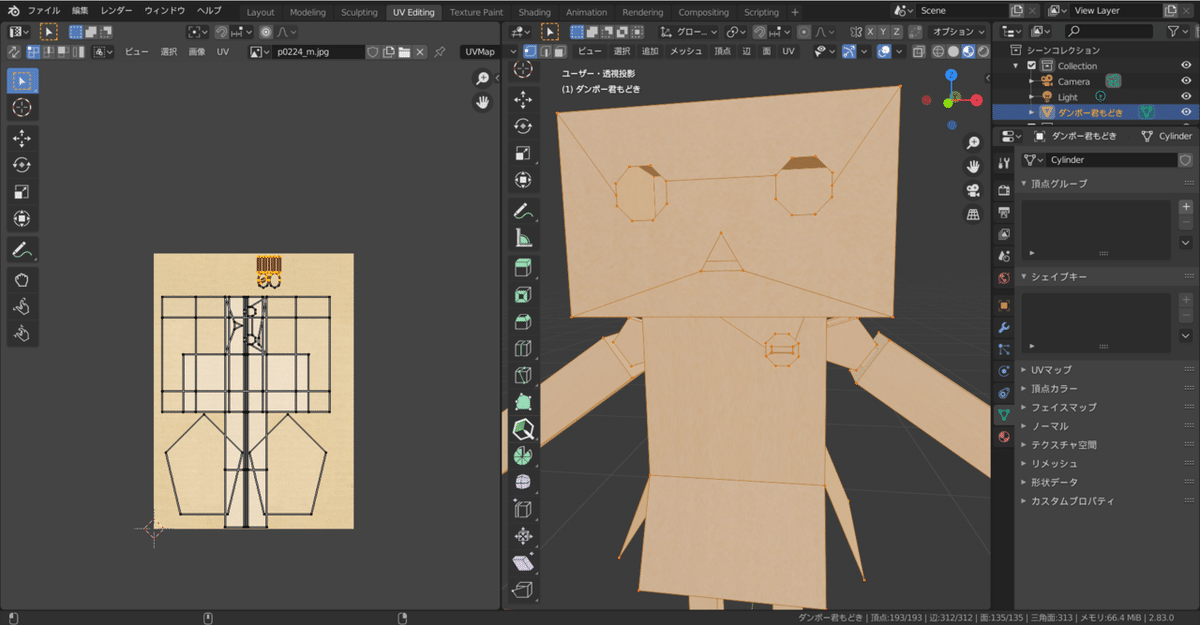Open the オプション dropdown in viewport header
Image resolution: width=1200 pixels, height=625 pixels.
[958, 31]
